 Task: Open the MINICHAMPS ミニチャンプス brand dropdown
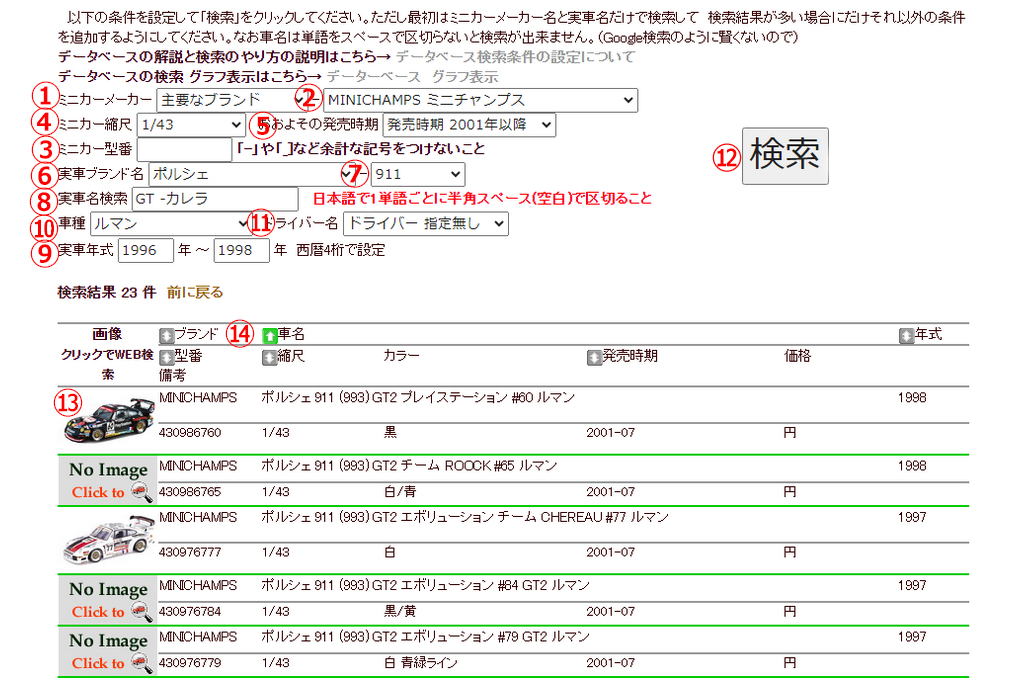click(x=480, y=100)
